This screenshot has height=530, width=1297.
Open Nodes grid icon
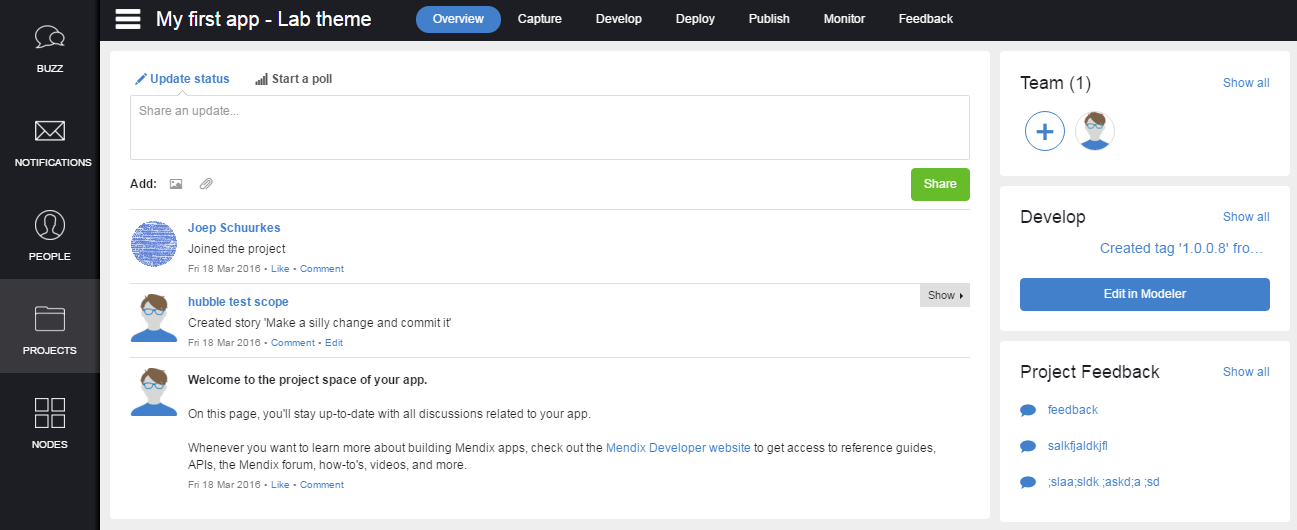pyautogui.click(x=49, y=413)
